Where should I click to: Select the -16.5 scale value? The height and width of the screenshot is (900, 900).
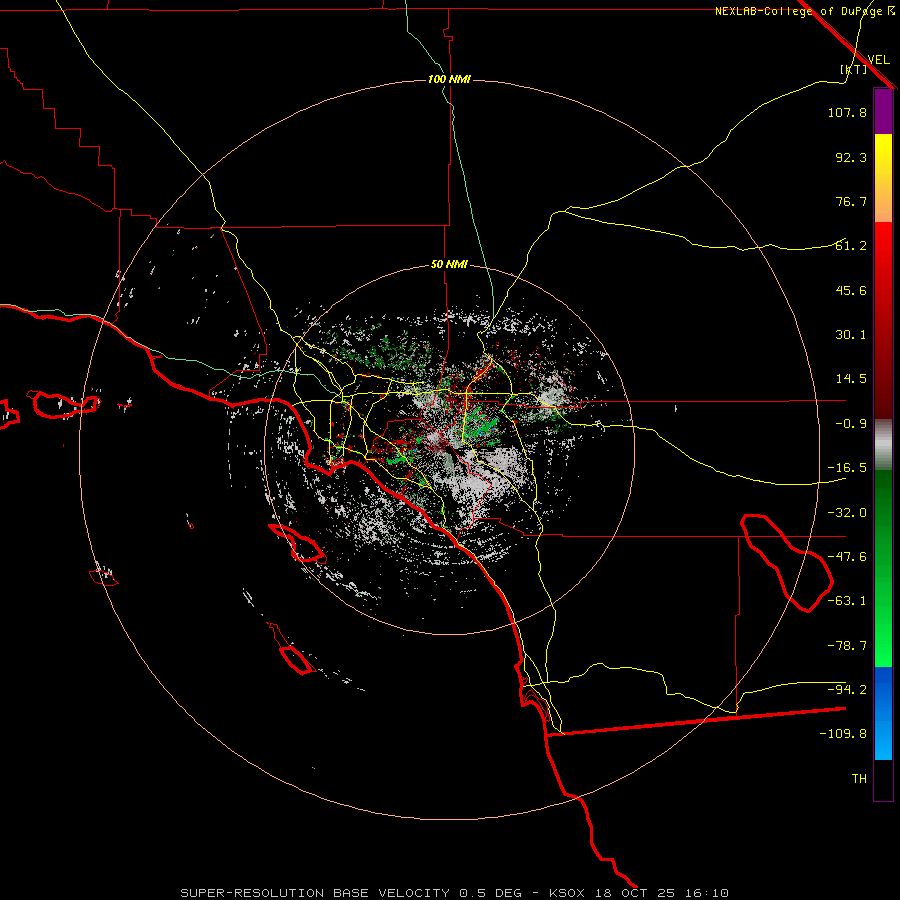click(847, 468)
